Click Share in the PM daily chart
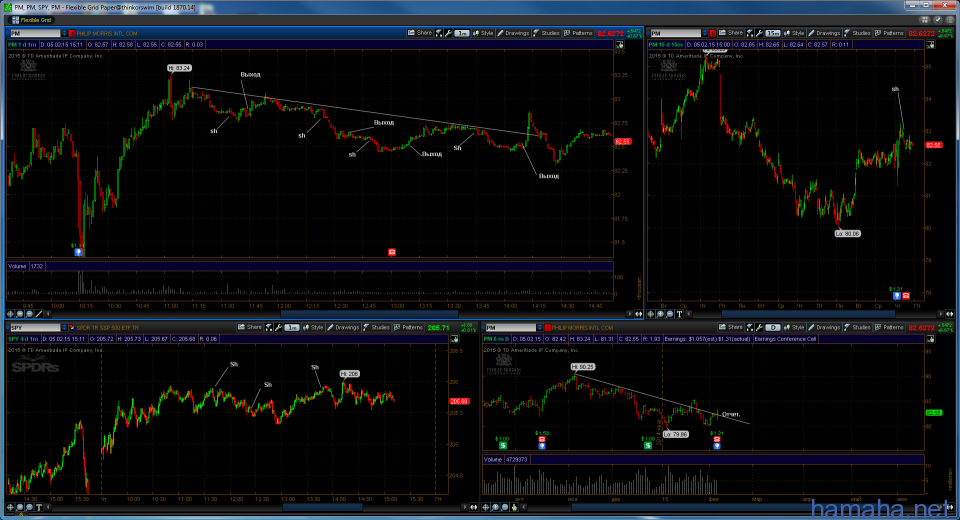 [731, 328]
